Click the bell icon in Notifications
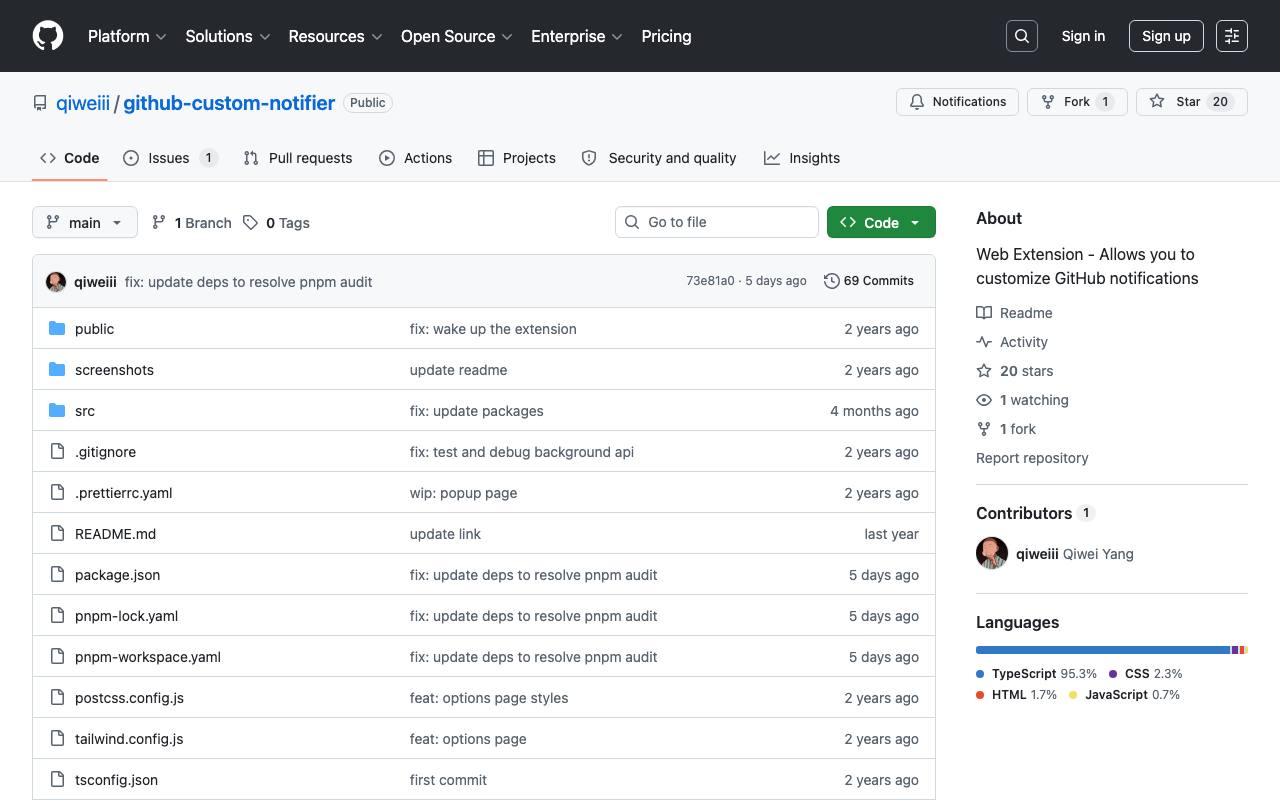 pos(917,102)
